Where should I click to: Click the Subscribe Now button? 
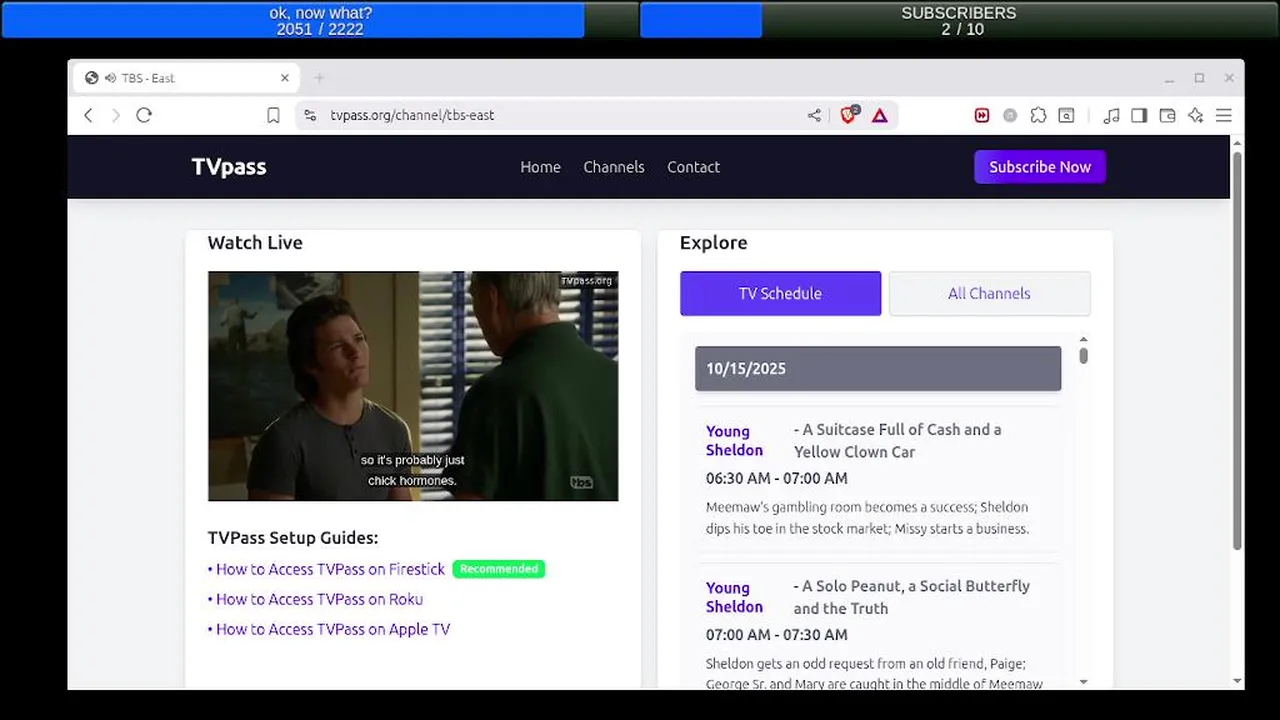click(1040, 167)
